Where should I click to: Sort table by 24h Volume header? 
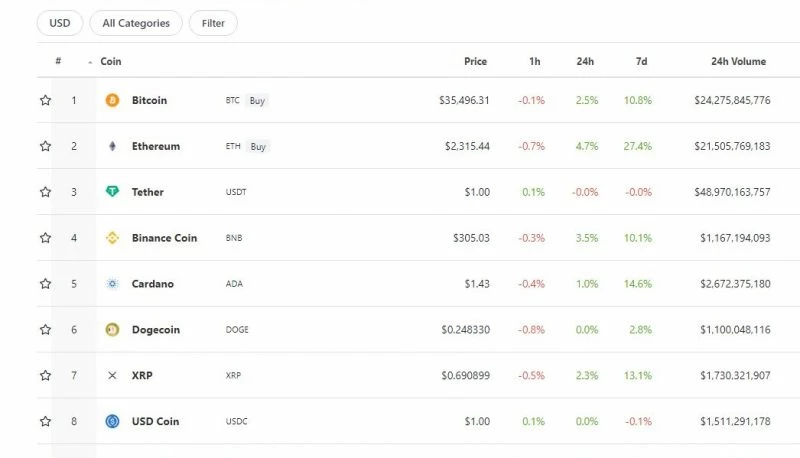pos(738,61)
